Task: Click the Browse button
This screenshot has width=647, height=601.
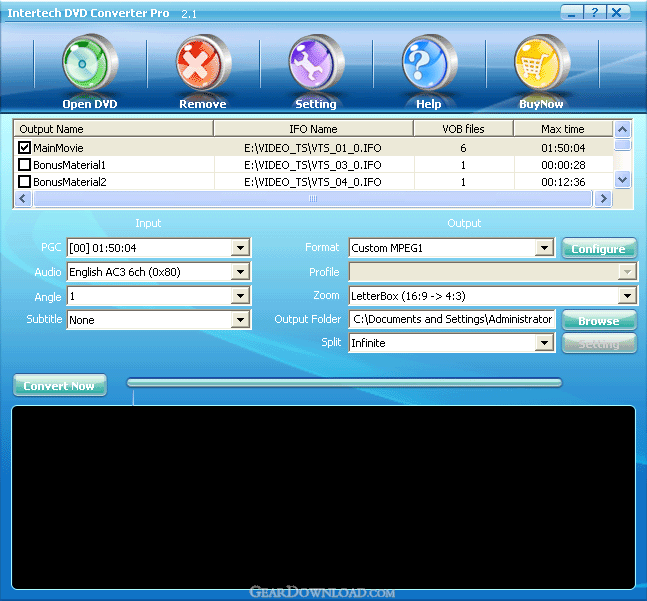Action: click(x=599, y=321)
